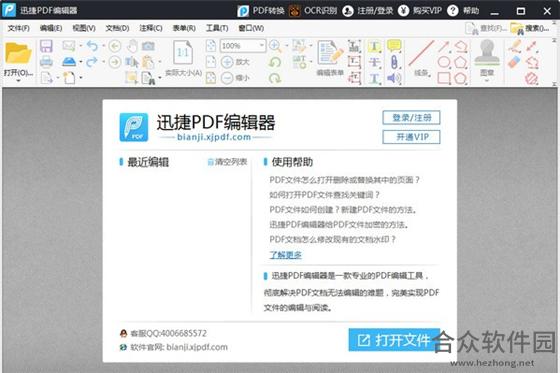Open the Redo history dropdown arrow

(104, 62)
